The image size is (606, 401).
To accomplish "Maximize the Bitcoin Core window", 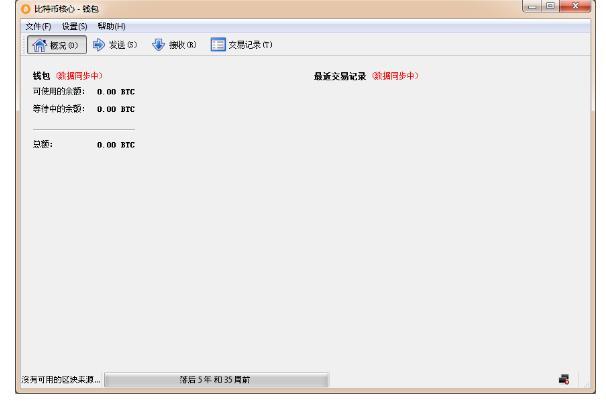I will click(550, 6).
